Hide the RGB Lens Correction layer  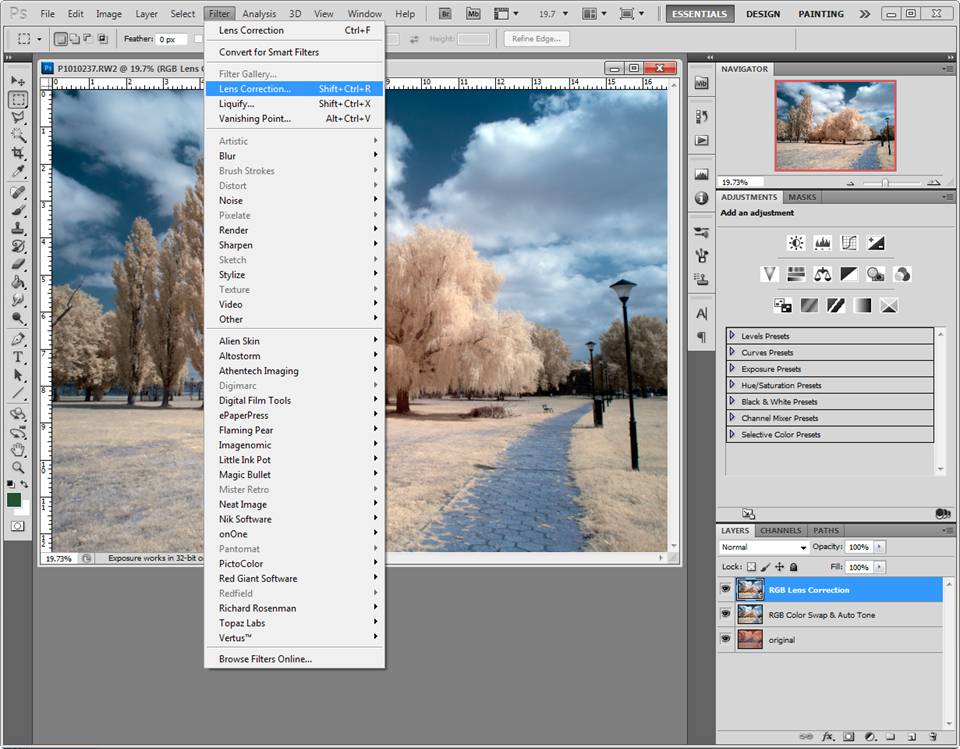[x=726, y=590]
